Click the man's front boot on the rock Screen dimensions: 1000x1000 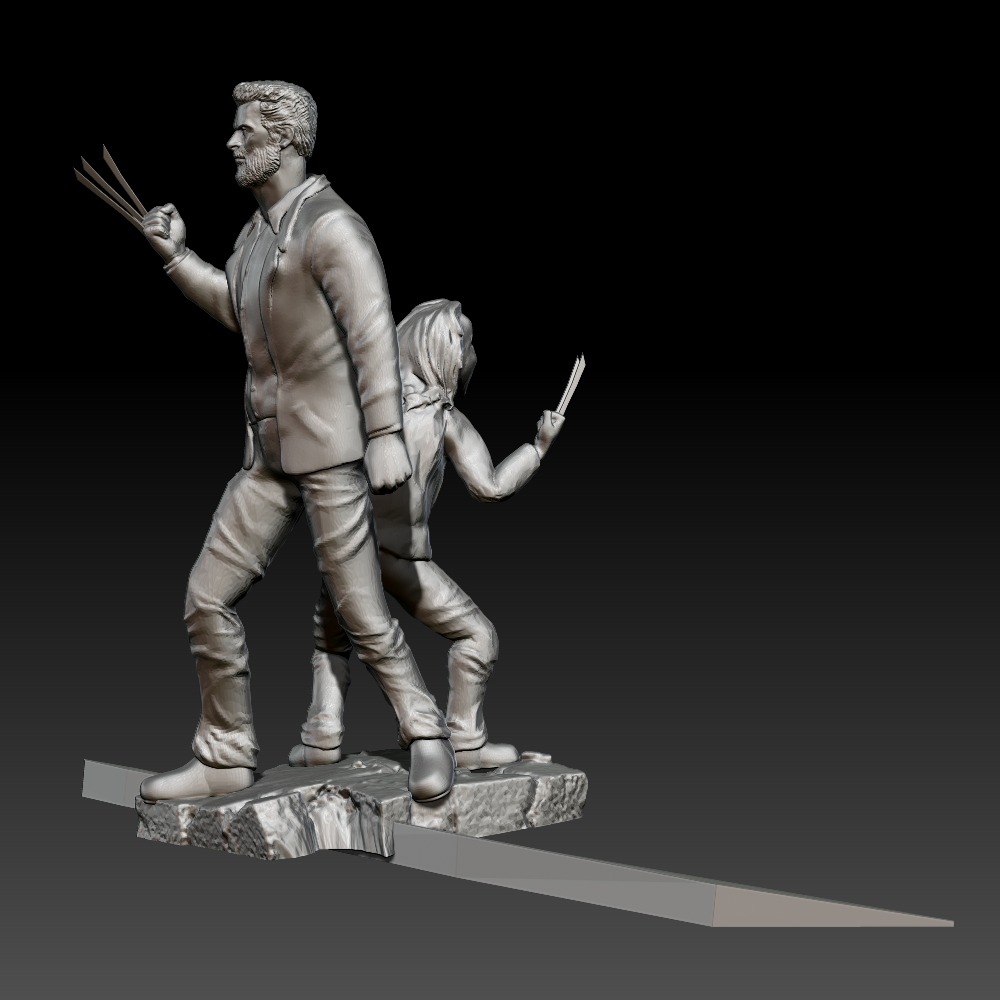pos(197,779)
